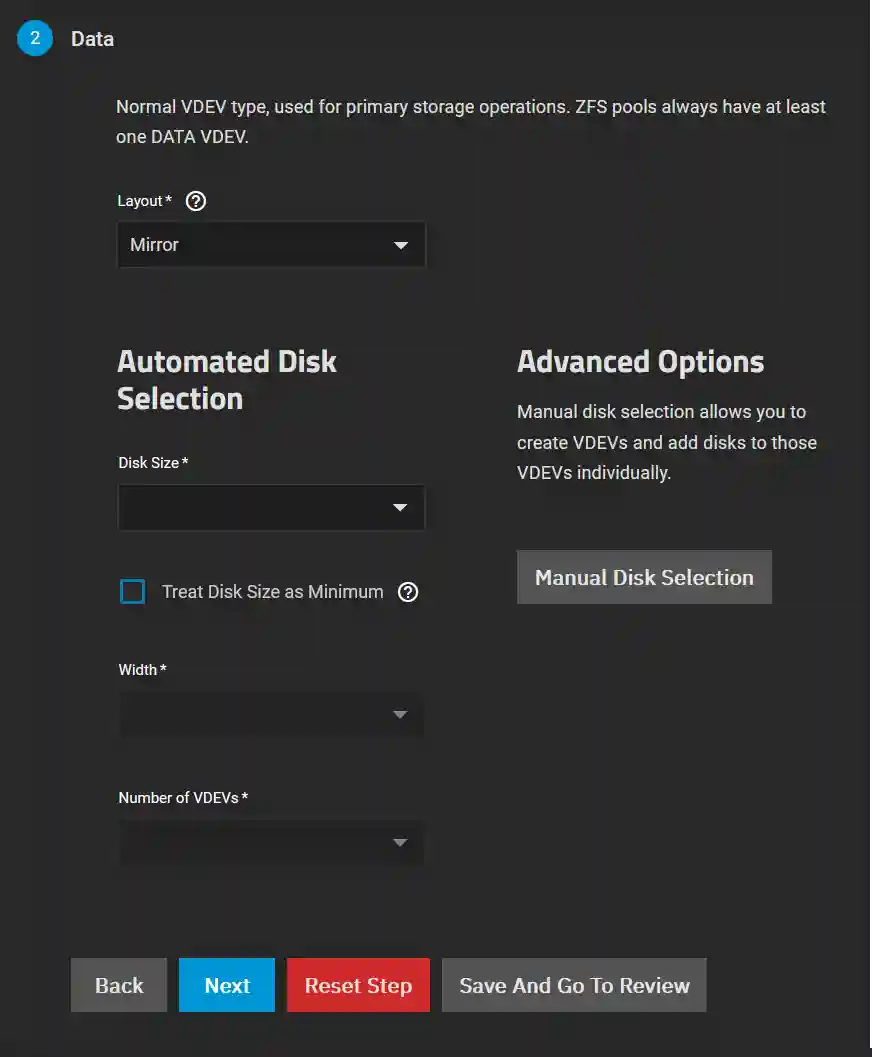Click the Layout dropdown arrow

click(400, 245)
